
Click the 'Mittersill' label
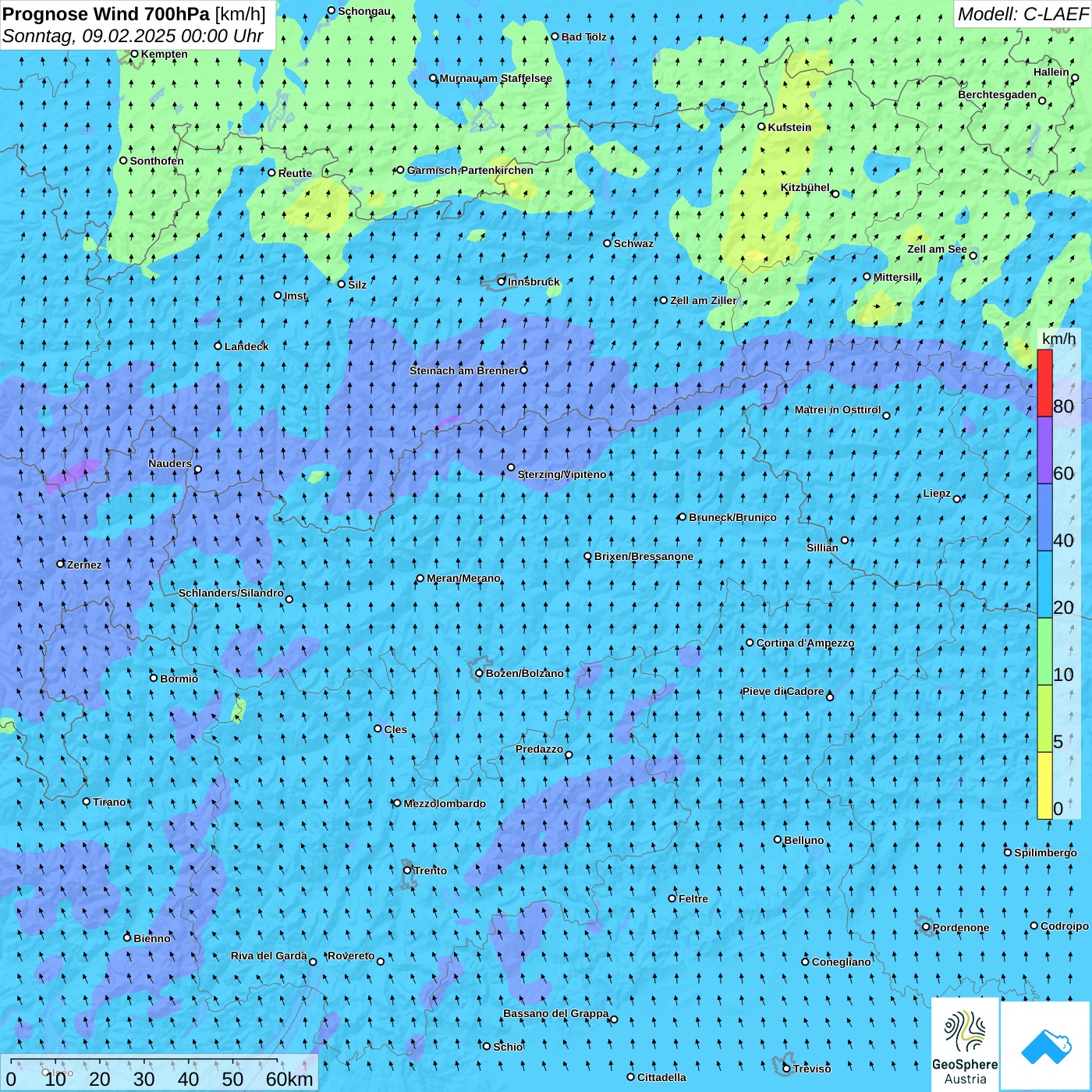[896, 277]
